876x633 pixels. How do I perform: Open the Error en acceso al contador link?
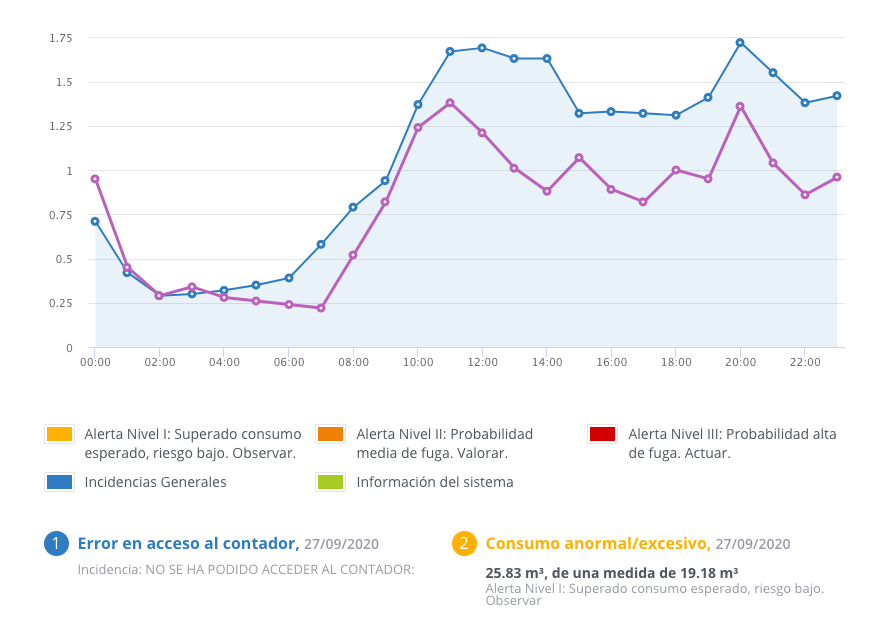[x=188, y=543]
